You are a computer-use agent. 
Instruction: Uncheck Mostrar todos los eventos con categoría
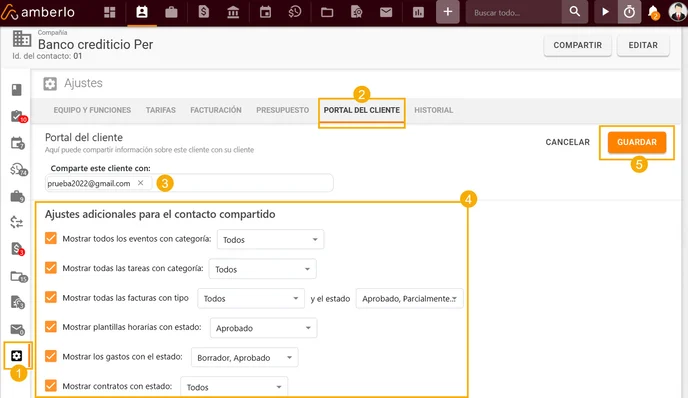(x=51, y=238)
